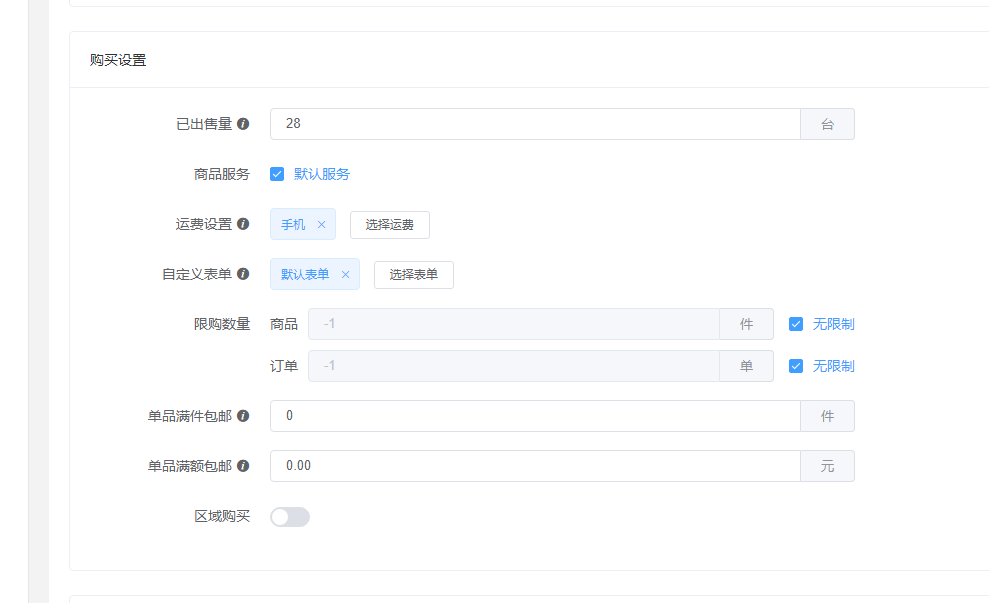The image size is (989, 603).
Task: Click the 限购数量 field label
Action: (x=222, y=324)
